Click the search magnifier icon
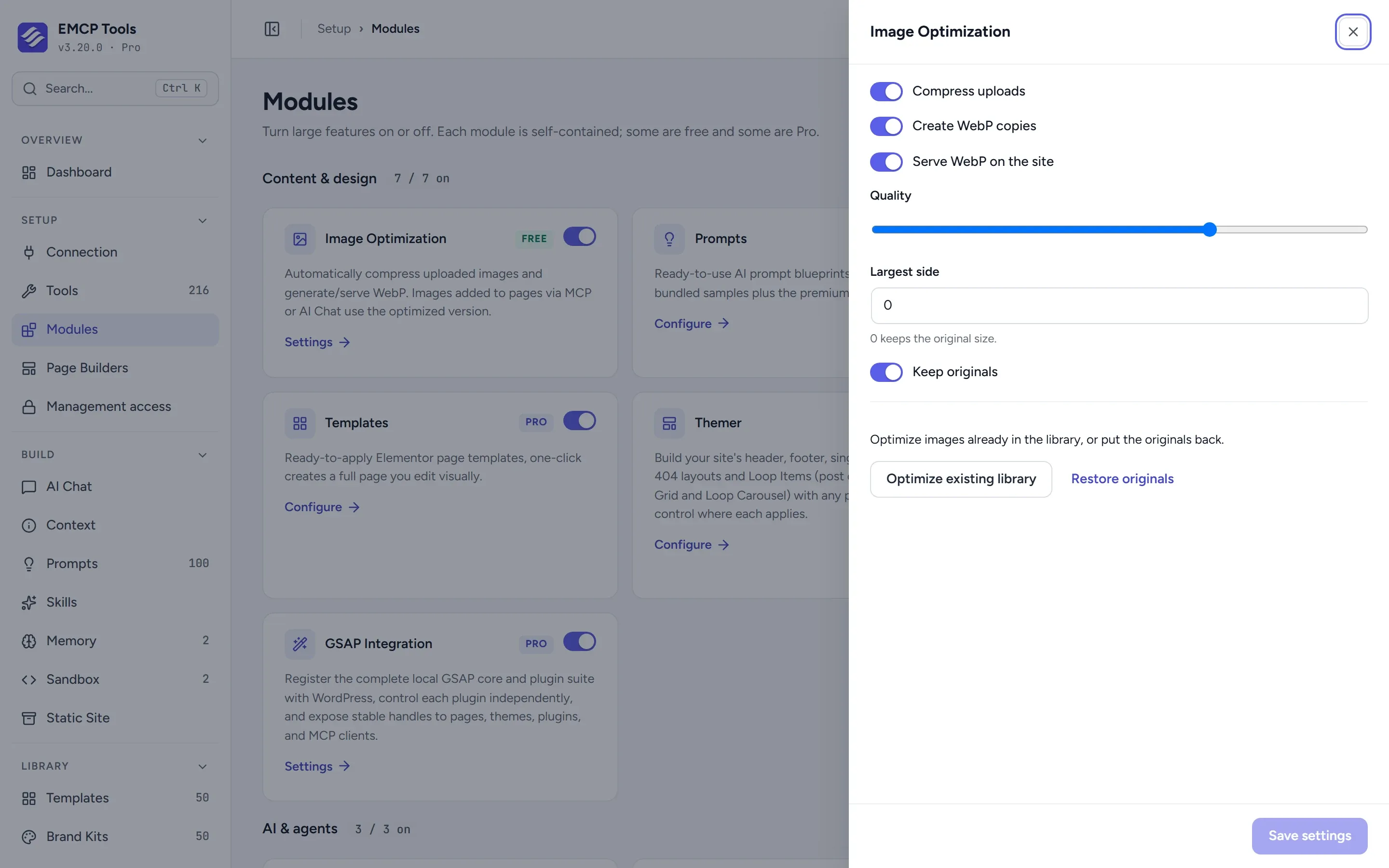The height and width of the screenshot is (868, 1389). point(30,88)
